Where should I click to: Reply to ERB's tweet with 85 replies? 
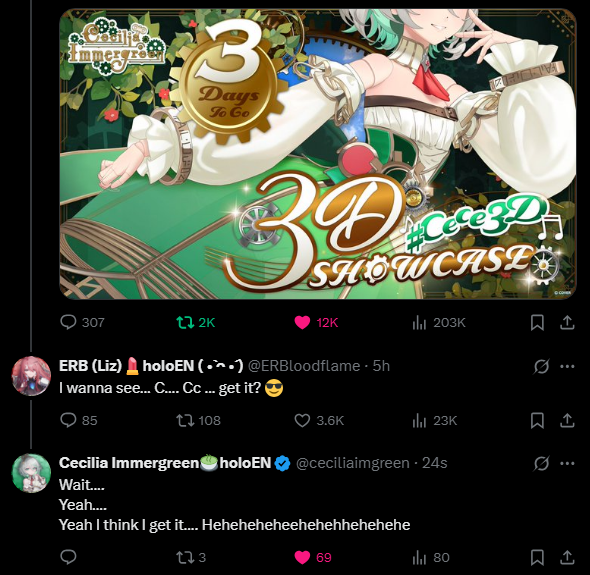(79, 420)
